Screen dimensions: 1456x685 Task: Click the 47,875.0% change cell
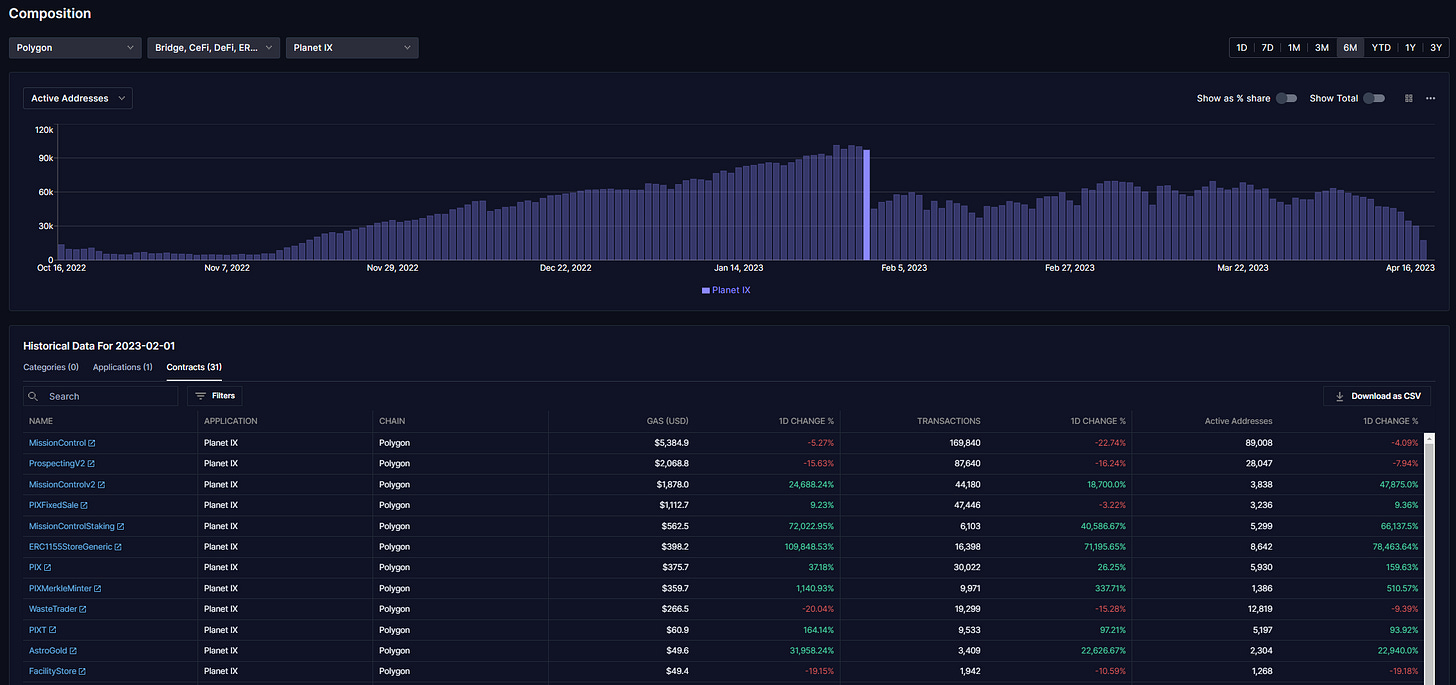(x=1395, y=485)
